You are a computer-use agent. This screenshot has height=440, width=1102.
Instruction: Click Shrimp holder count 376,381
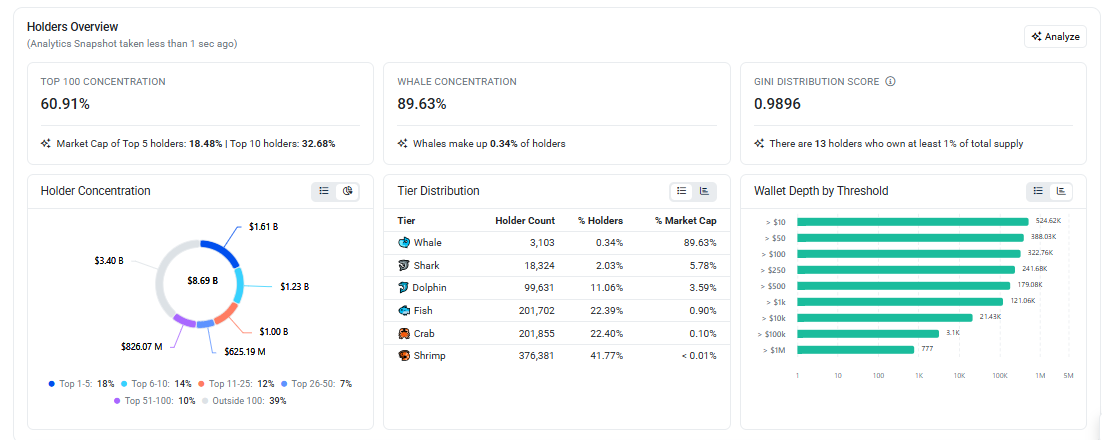[536, 356]
